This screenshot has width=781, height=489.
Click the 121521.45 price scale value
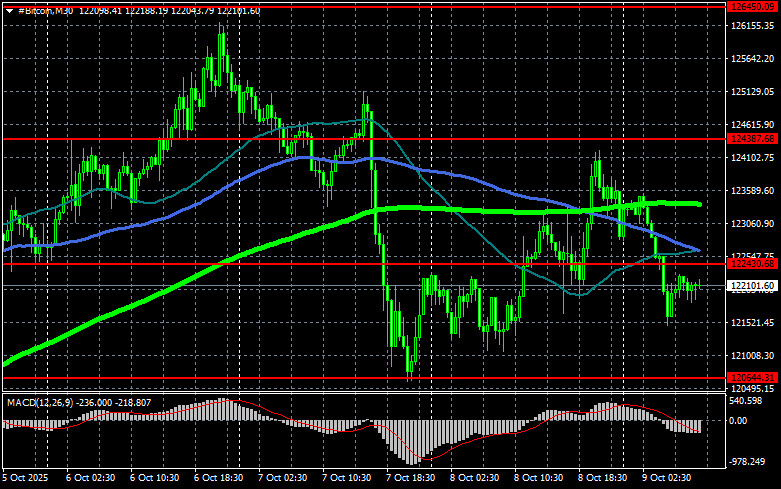point(752,323)
